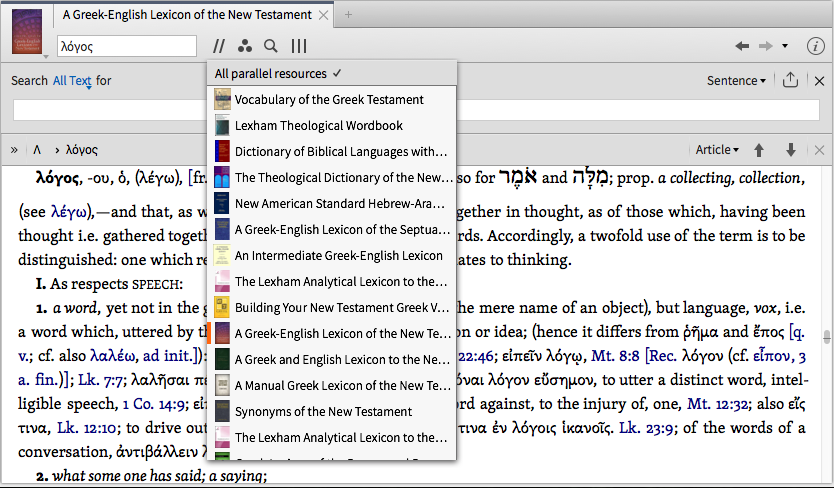This screenshot has height=488, width=834.
Task: Close the locator bar
Action: 820,150
